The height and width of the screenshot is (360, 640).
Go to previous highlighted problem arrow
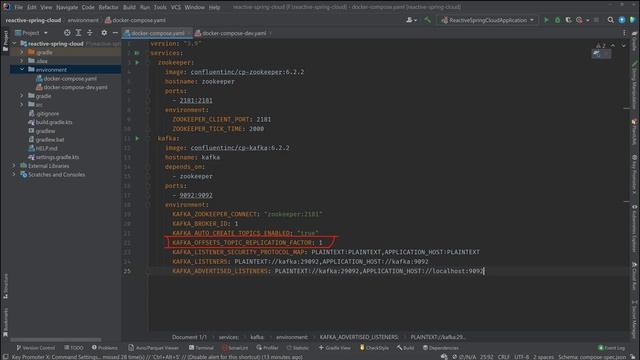[x=613, y=45]
